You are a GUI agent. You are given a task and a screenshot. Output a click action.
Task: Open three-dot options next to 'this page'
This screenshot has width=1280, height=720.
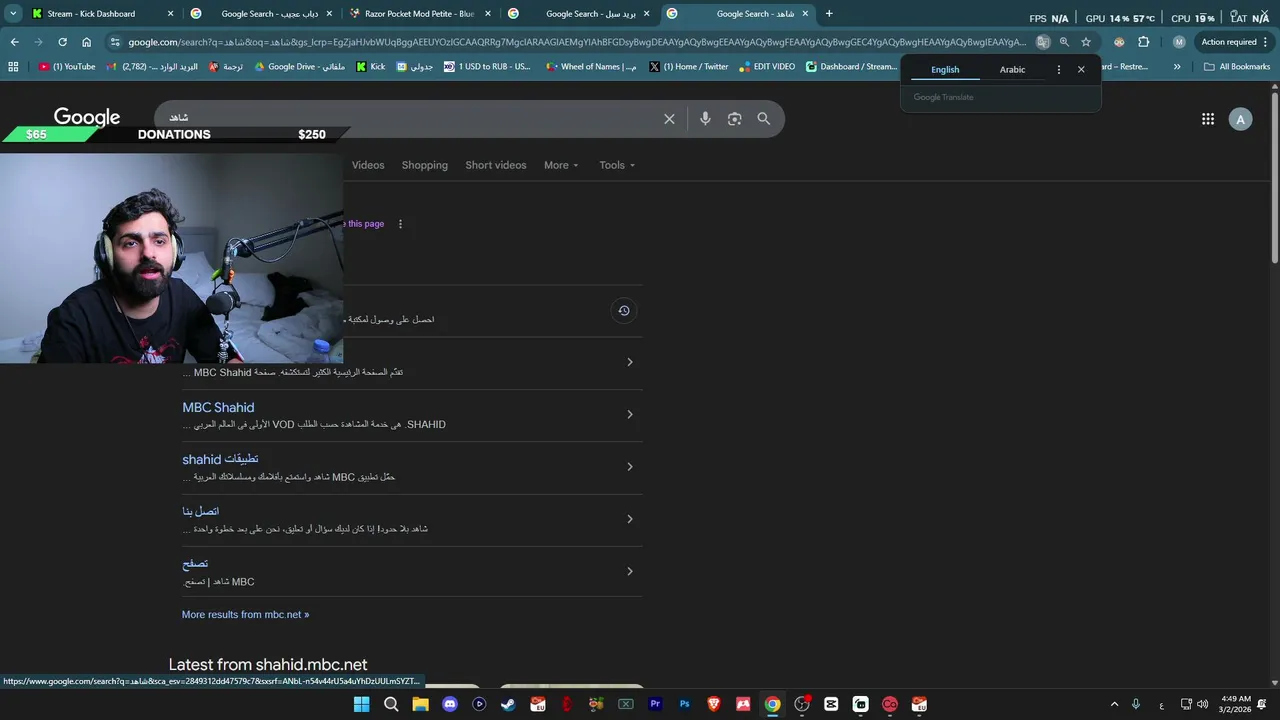pos(400,224)
